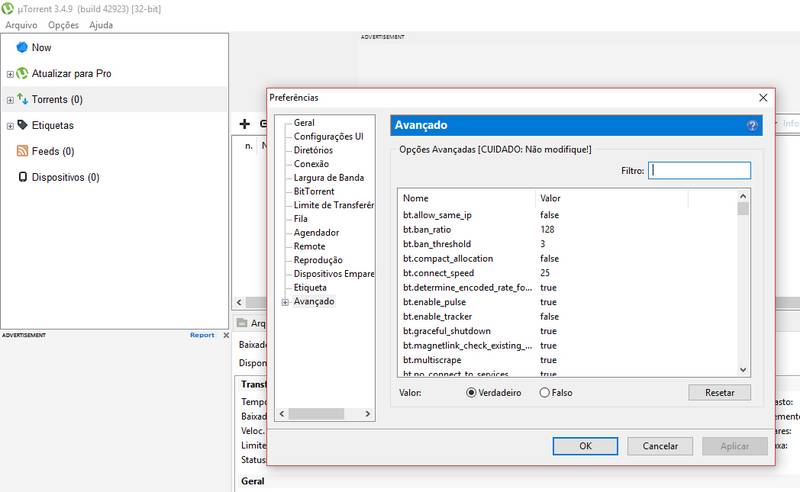Select Reprodução in preferences tree
Image resolution: width=800 pixels, height=492 pixels.
point(318,260)
